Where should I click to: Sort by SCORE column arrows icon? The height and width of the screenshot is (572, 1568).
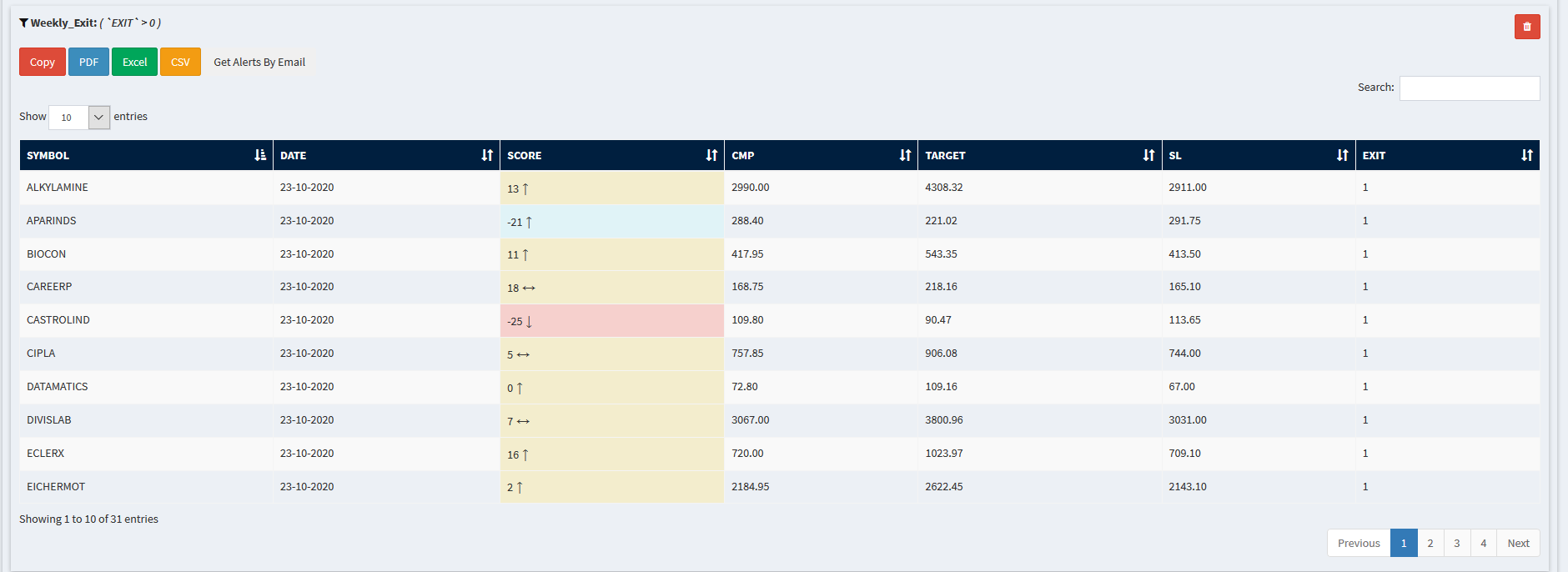click(711, 155)
